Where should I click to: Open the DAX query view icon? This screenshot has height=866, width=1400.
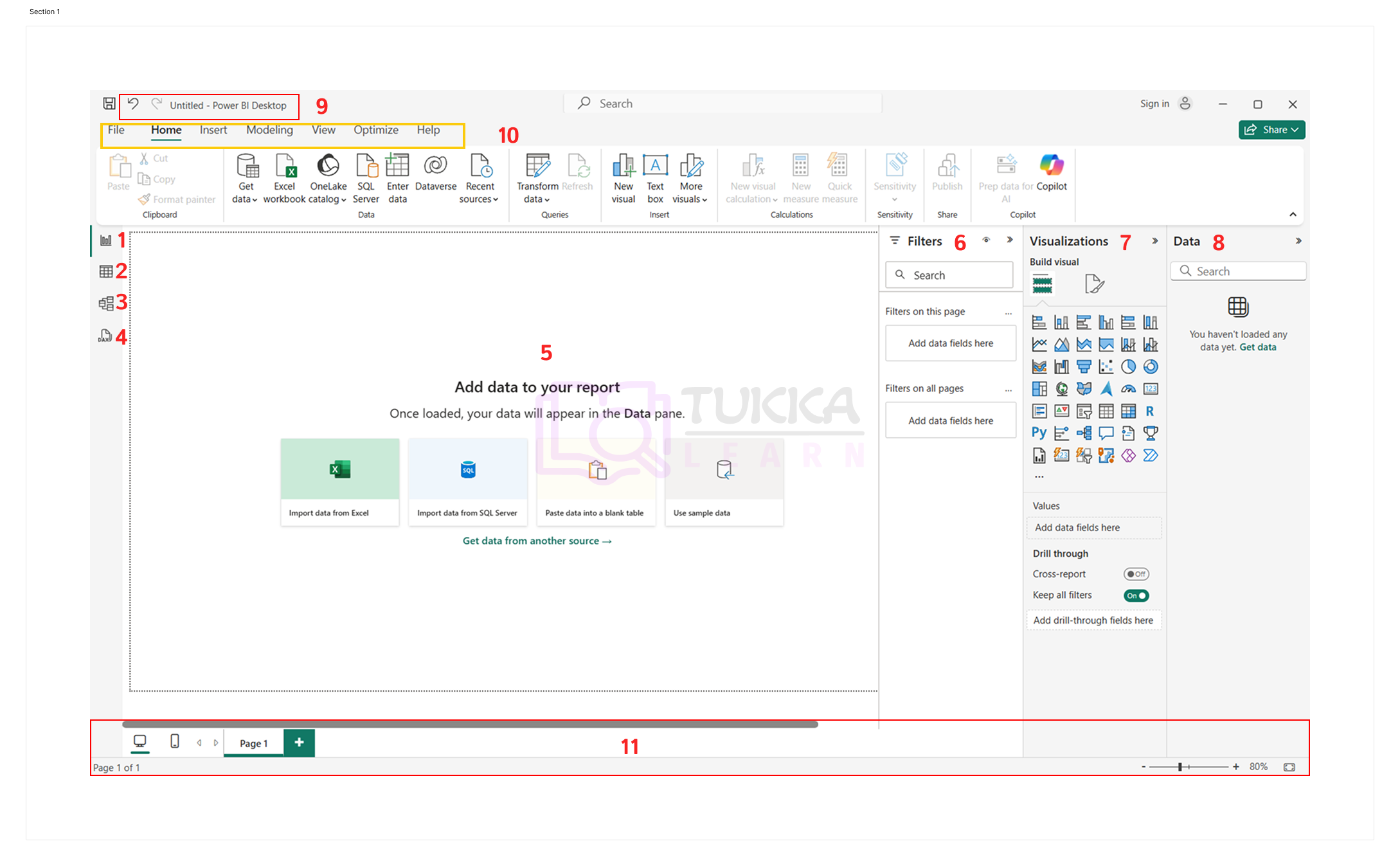point(105,336)
